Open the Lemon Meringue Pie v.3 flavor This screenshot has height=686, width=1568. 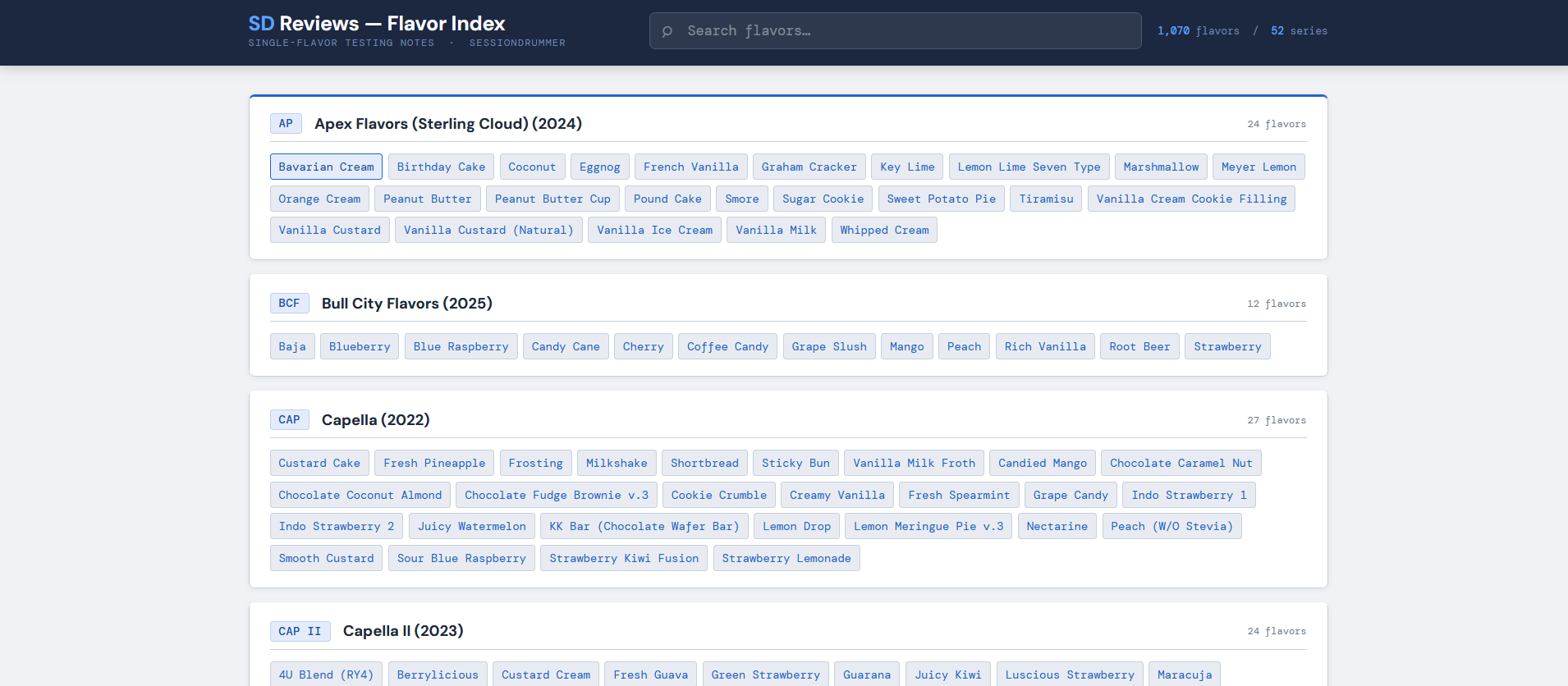coord(928,527)
